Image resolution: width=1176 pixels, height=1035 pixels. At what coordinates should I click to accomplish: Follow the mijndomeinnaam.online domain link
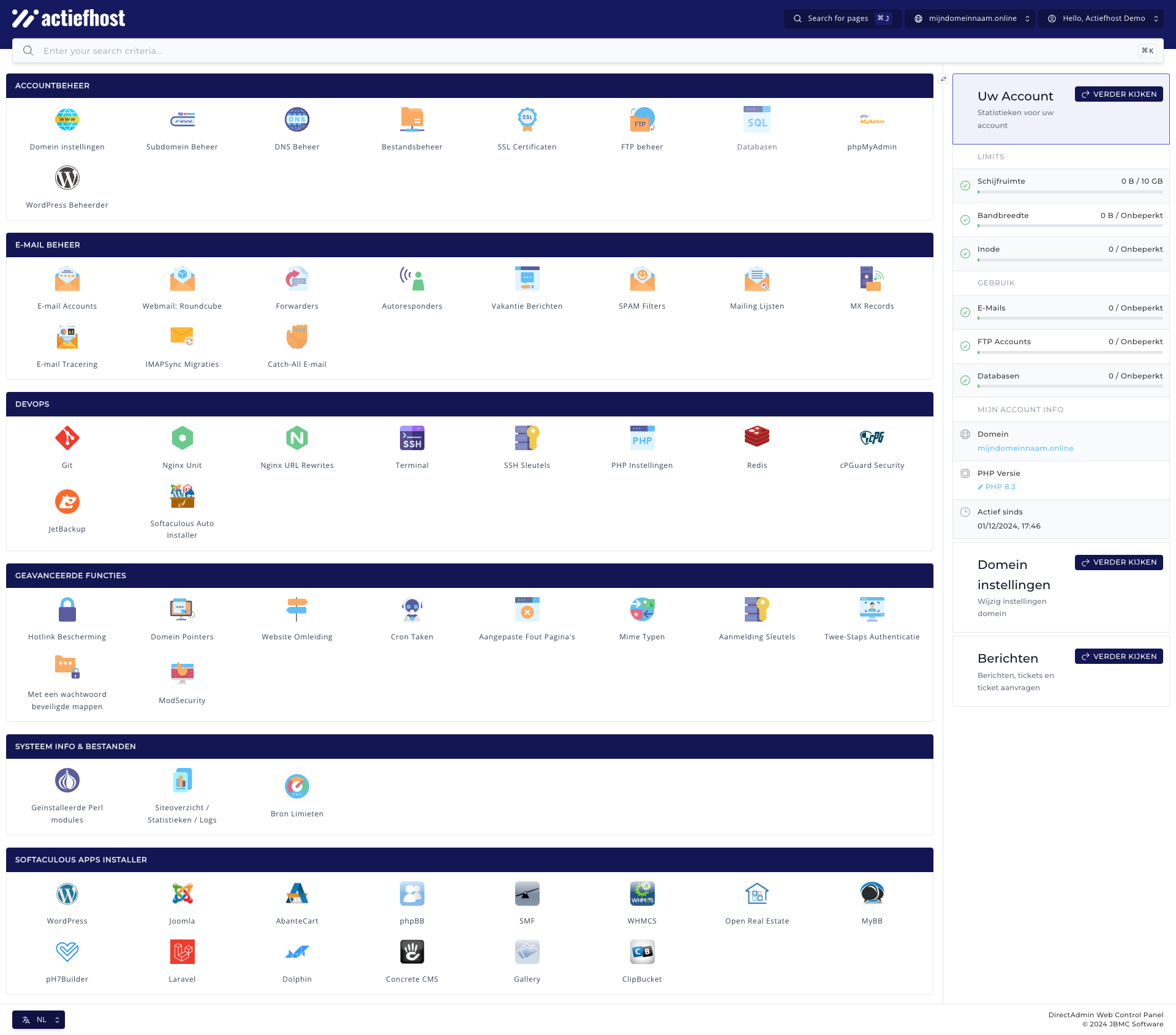tap(1025, 448)
